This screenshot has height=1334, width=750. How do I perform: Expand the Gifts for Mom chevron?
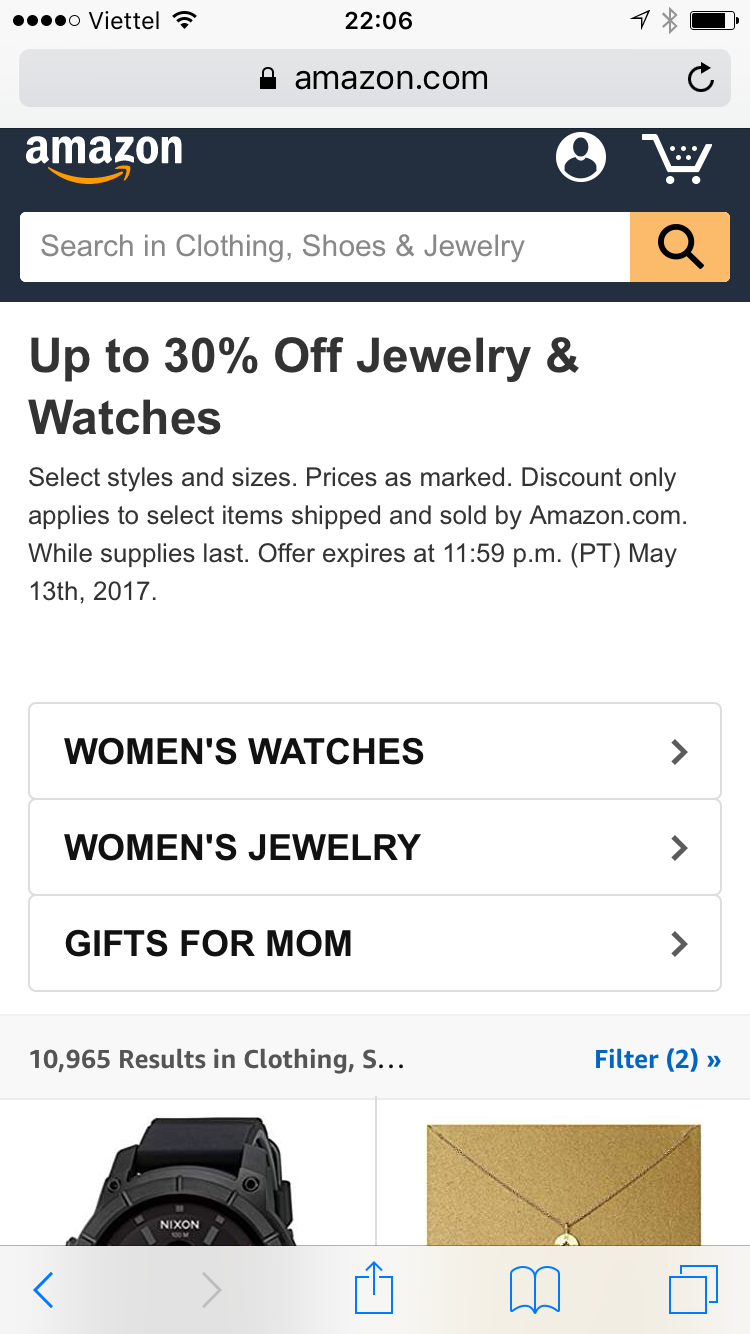coord(680,944)
